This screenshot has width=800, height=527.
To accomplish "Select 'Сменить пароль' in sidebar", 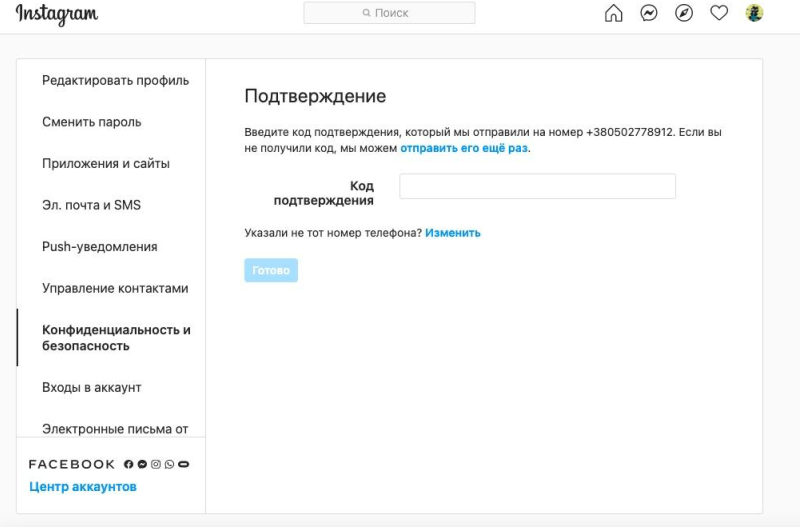I will point(91,122).
